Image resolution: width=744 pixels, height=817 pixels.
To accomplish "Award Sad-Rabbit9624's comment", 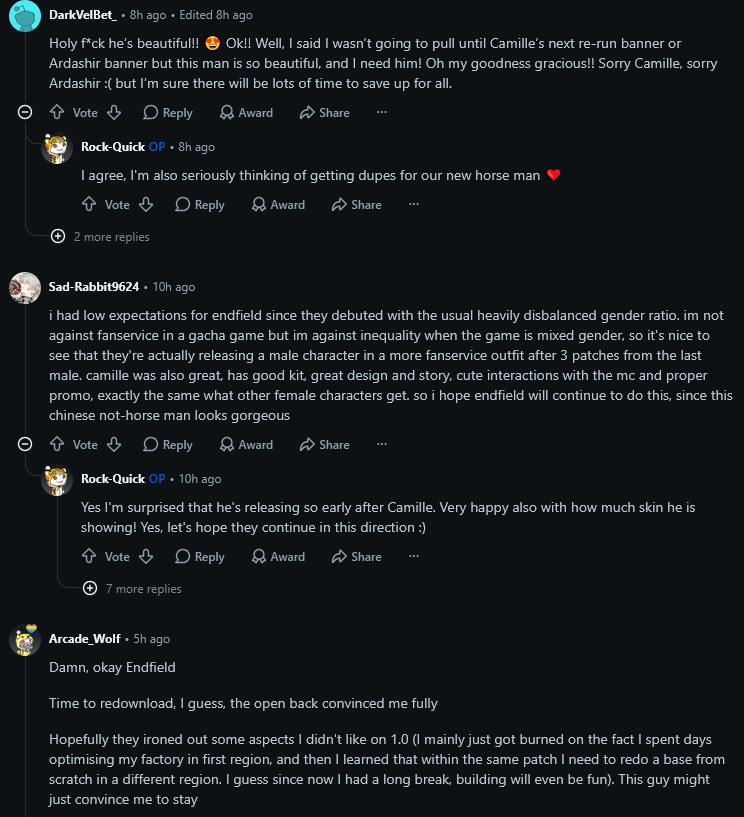I will tap(246, 444).
